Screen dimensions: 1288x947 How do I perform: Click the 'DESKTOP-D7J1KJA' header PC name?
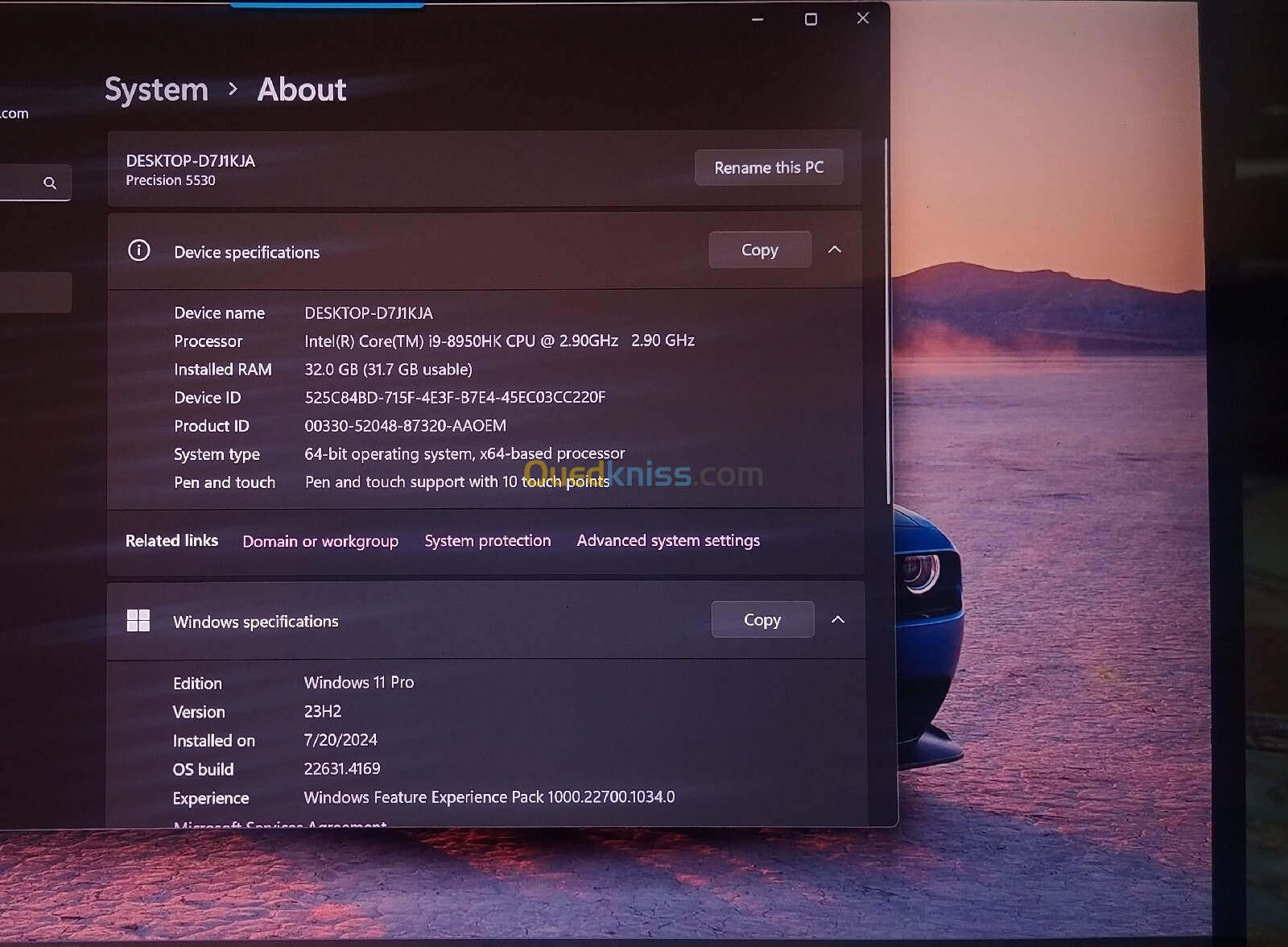[x=191, y=161]
